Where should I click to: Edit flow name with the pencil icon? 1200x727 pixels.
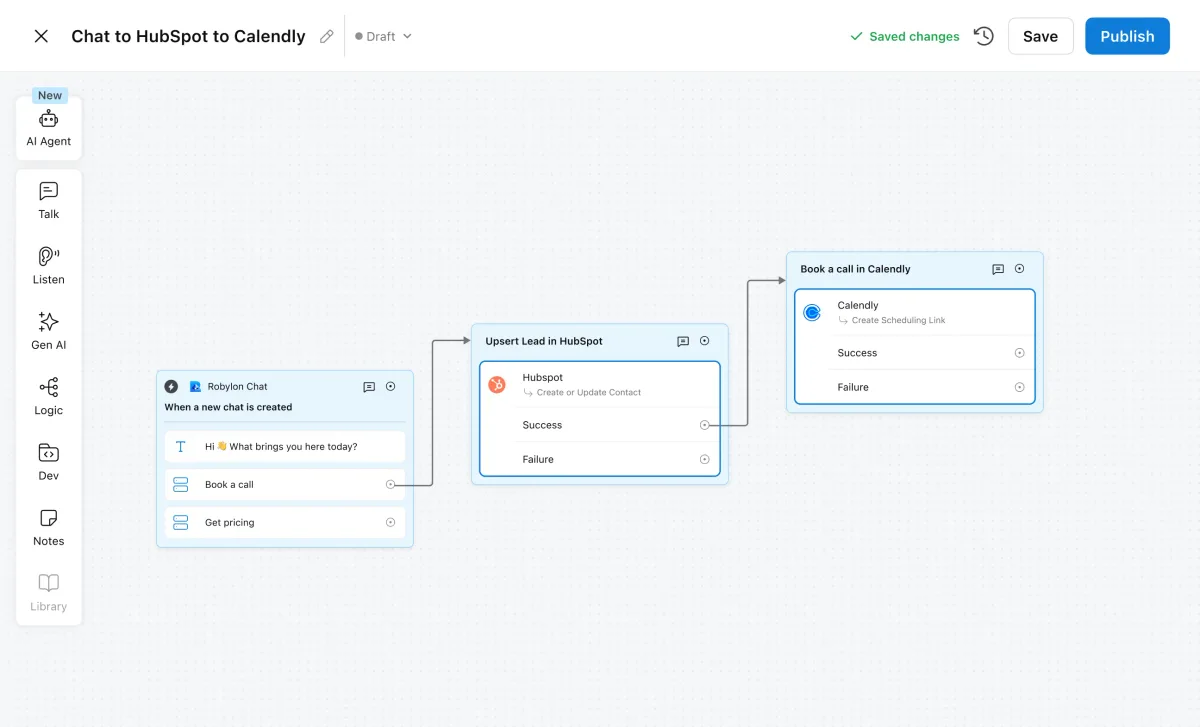pos(326,36)
